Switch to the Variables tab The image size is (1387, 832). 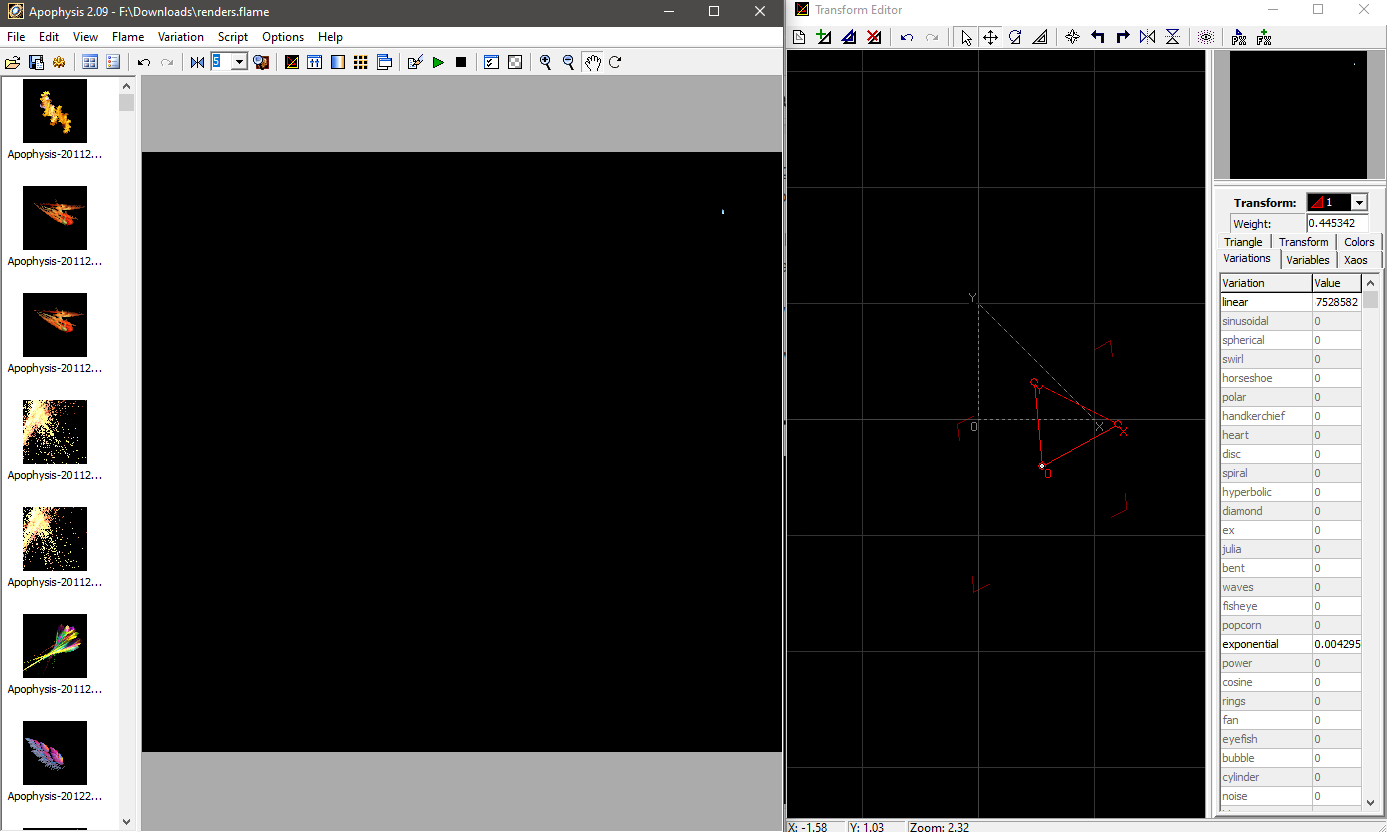[1308, 260]
